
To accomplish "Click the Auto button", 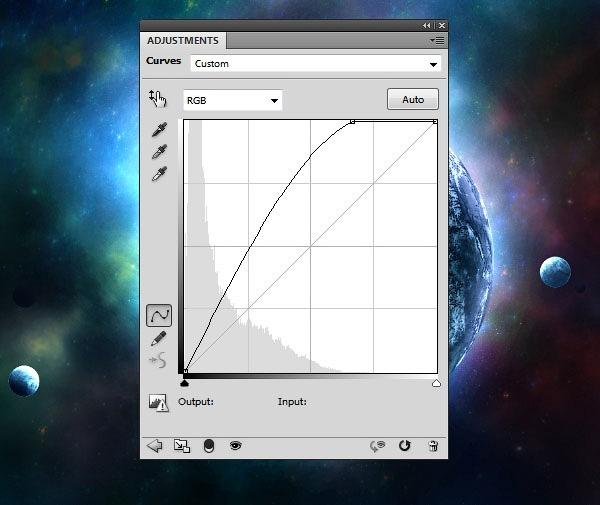I will pos(413,99).
